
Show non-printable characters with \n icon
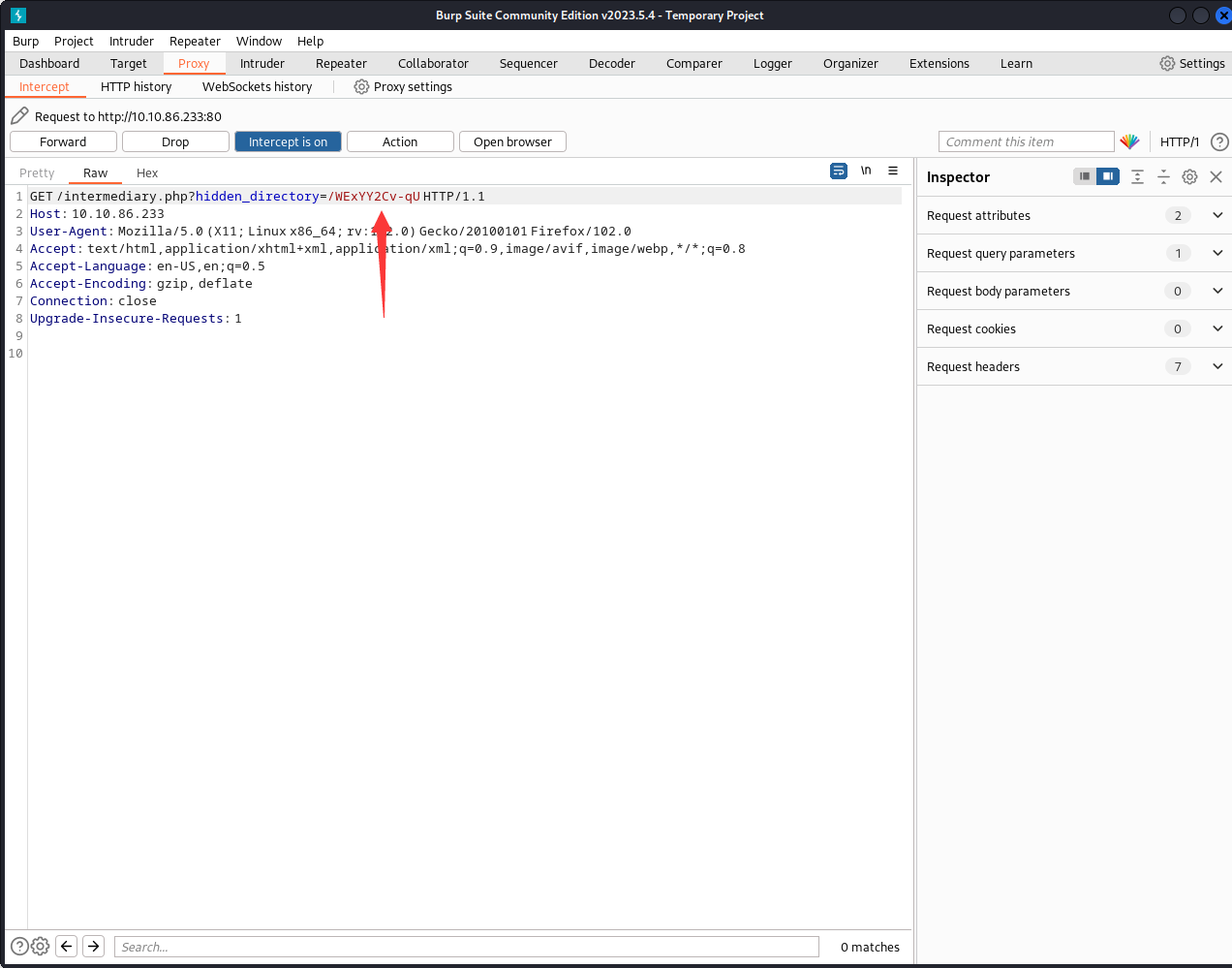(x=866, y=171)
